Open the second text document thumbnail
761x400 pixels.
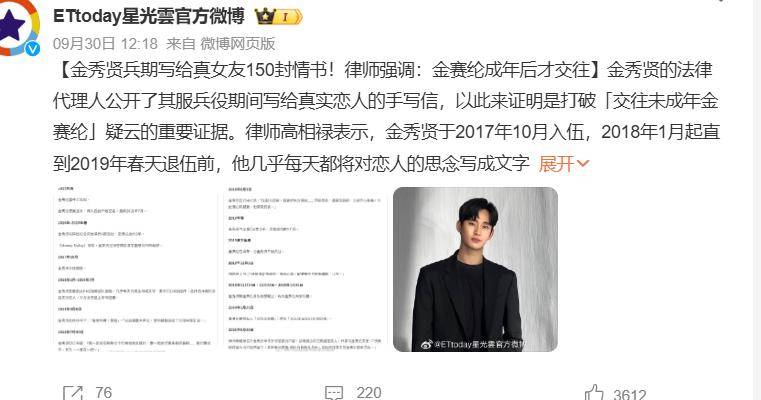point(305,269)
